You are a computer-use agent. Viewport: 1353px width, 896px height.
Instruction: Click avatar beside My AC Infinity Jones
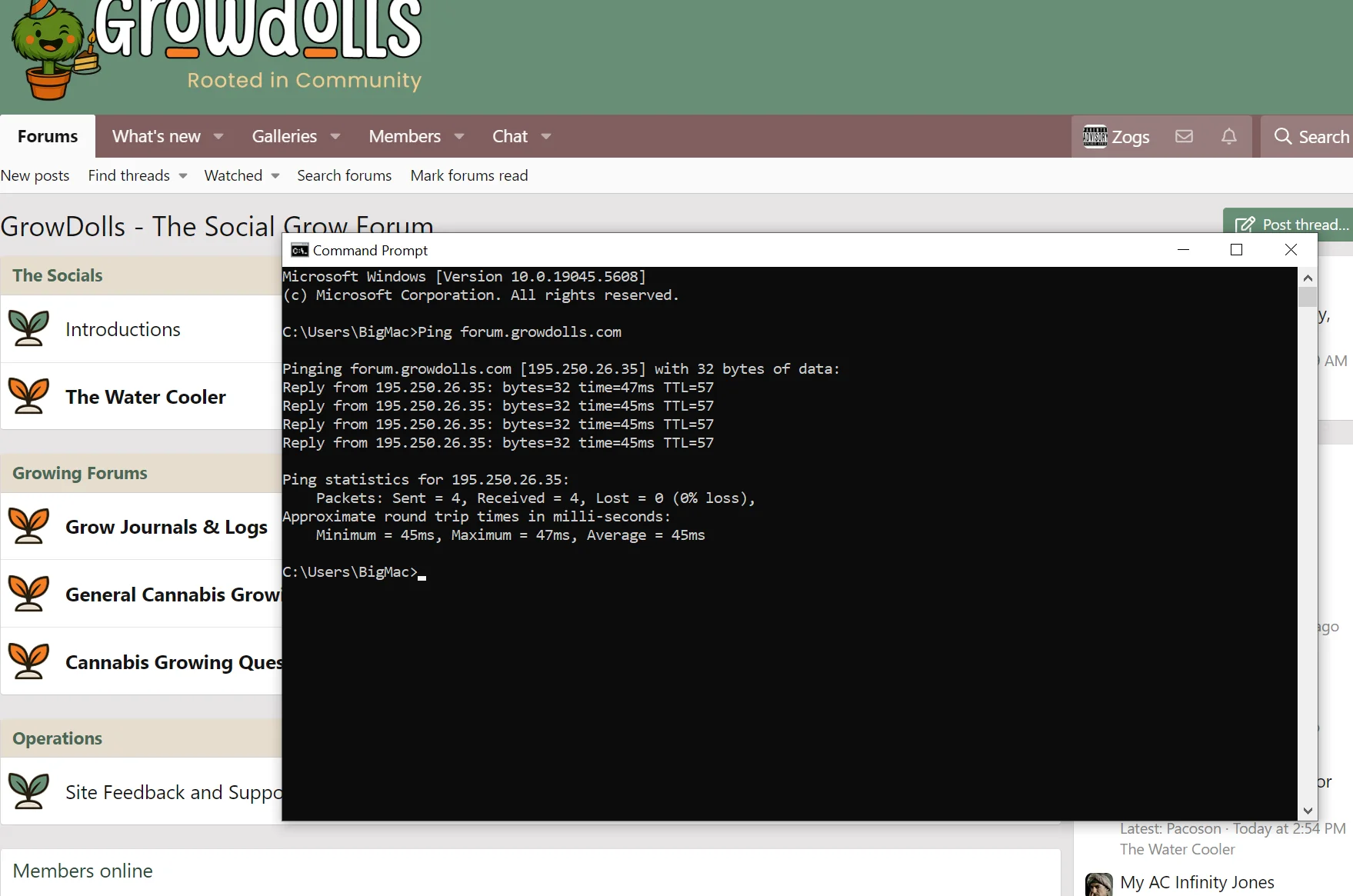[1098, 884]
